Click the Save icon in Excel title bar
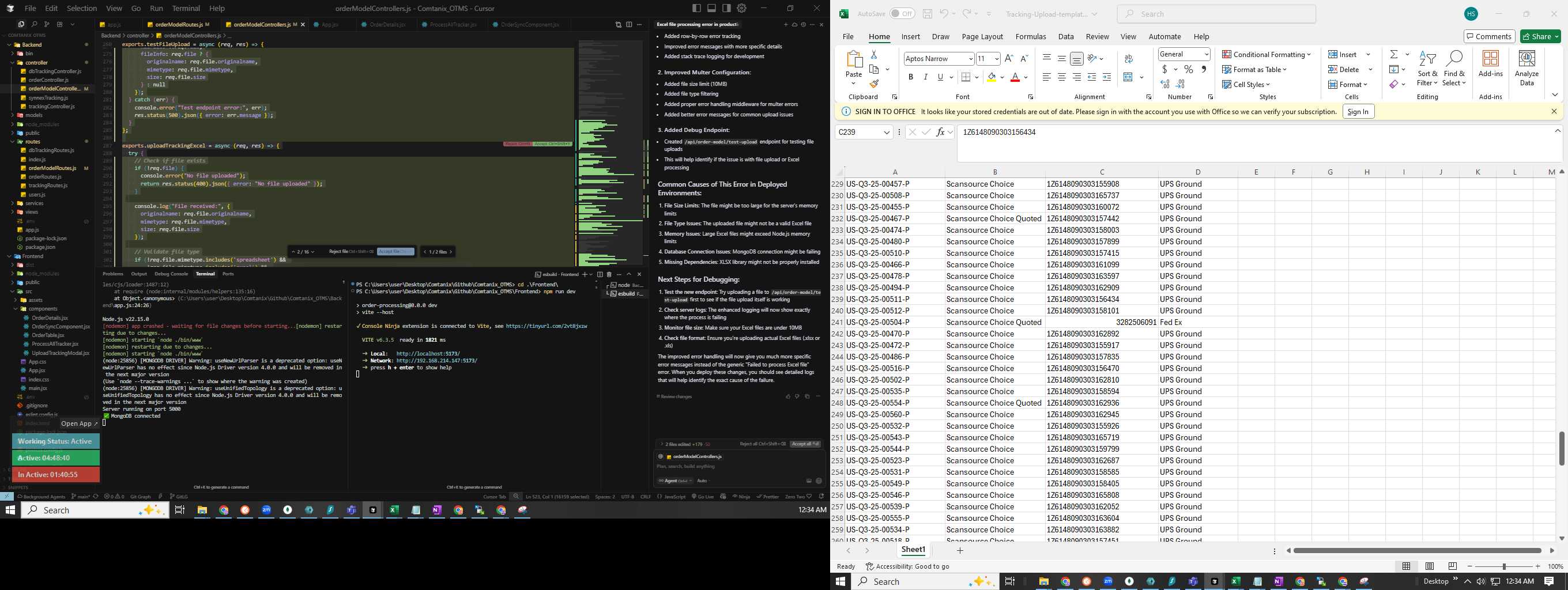 click(927, 13)
